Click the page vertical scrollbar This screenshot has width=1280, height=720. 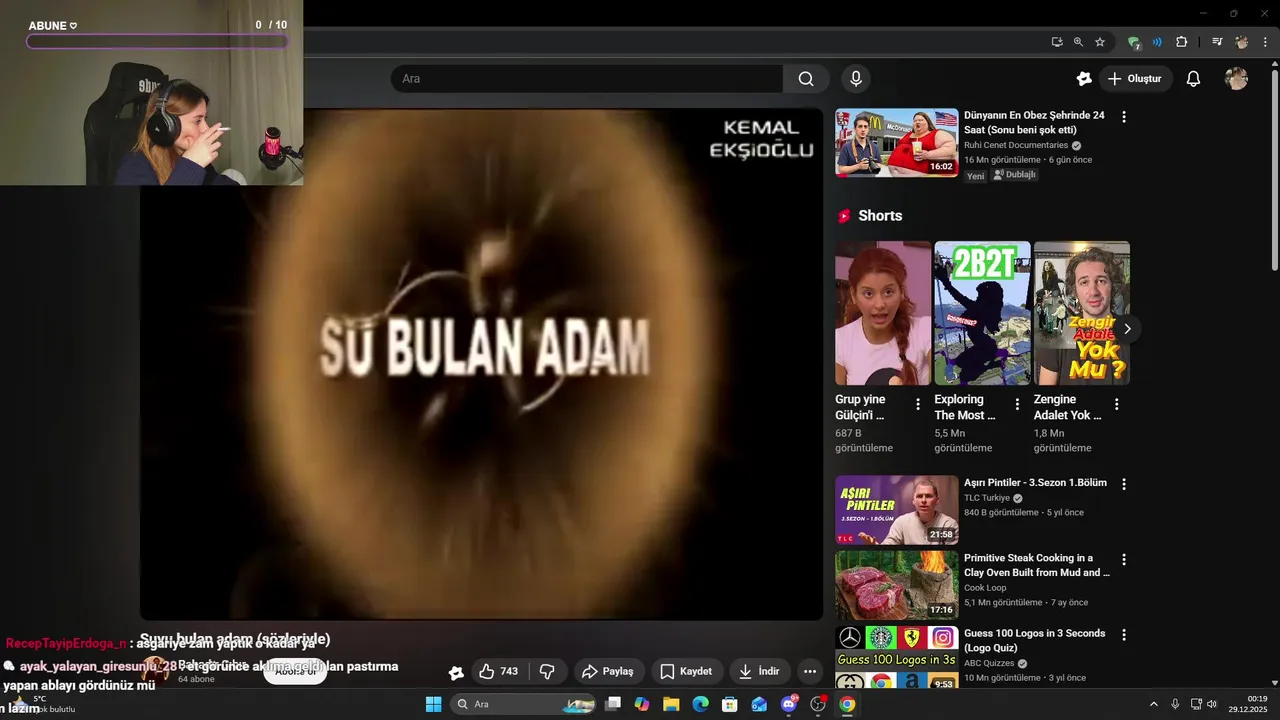1274,170
